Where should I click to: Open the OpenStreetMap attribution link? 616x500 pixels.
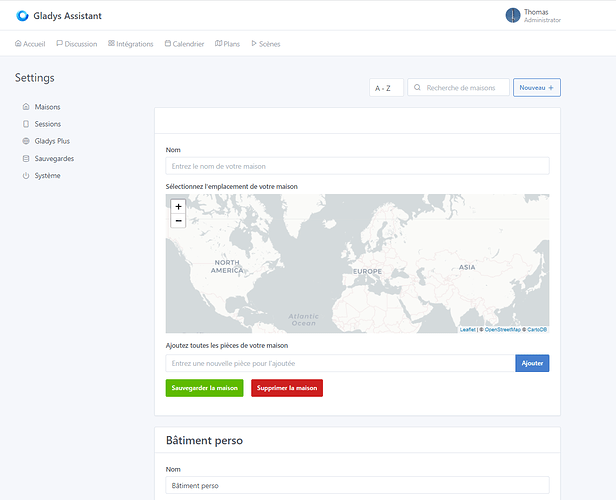[x=502, y=330]
